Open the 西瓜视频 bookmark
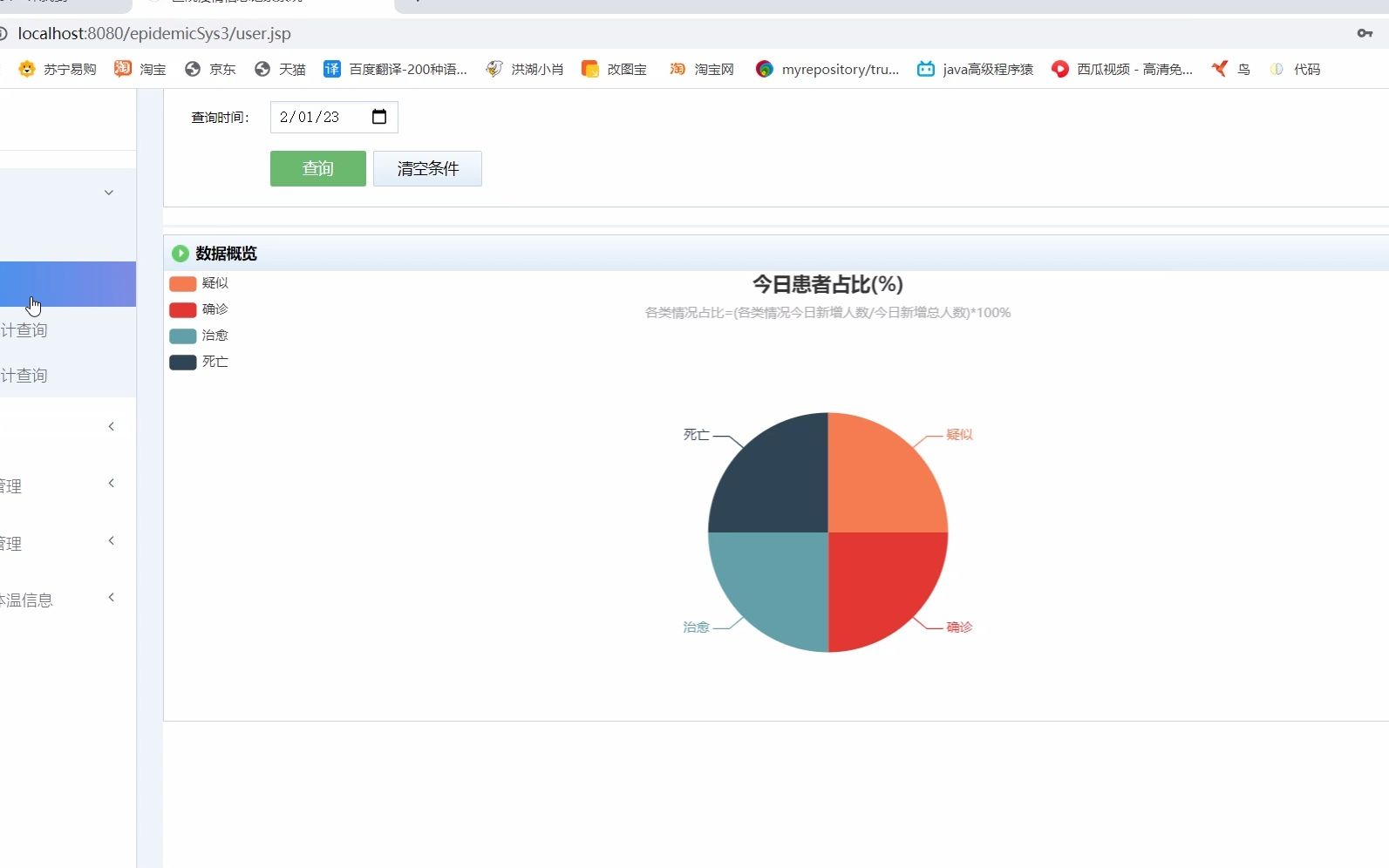 coord(1122,69)
